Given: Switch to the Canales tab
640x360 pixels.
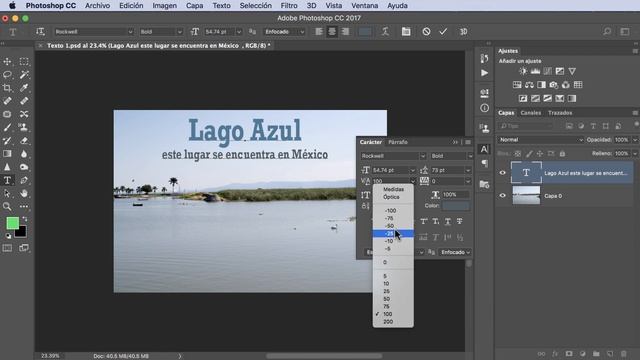Looking at the screenshot, I should coord(531,113).
